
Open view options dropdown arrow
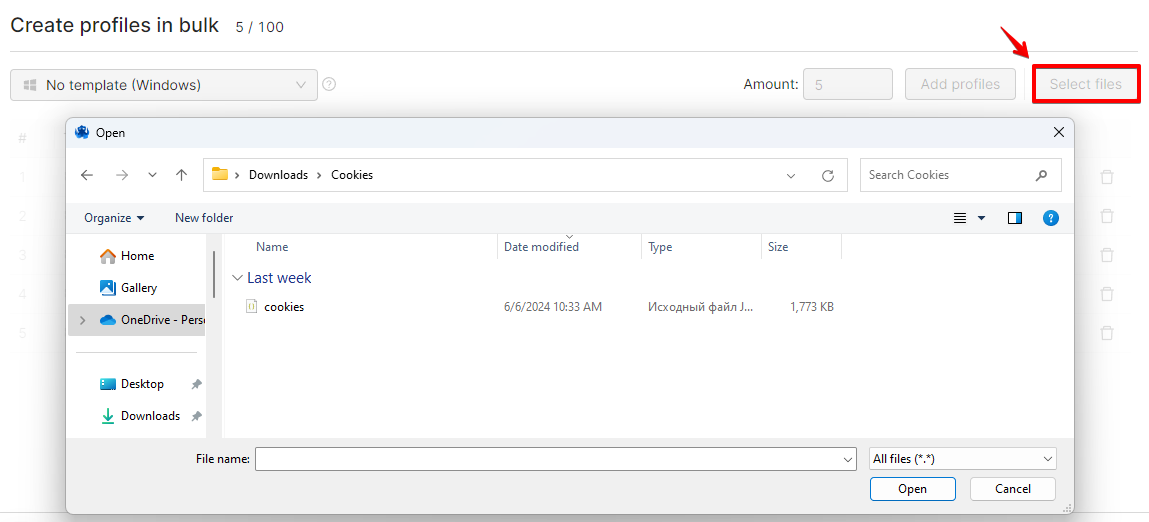pos(981,218)
